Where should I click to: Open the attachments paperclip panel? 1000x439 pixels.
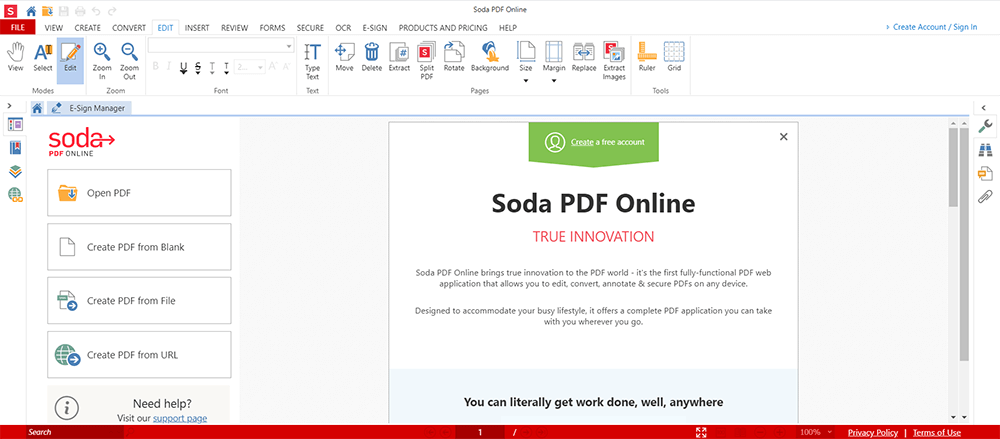coord(985,196)
